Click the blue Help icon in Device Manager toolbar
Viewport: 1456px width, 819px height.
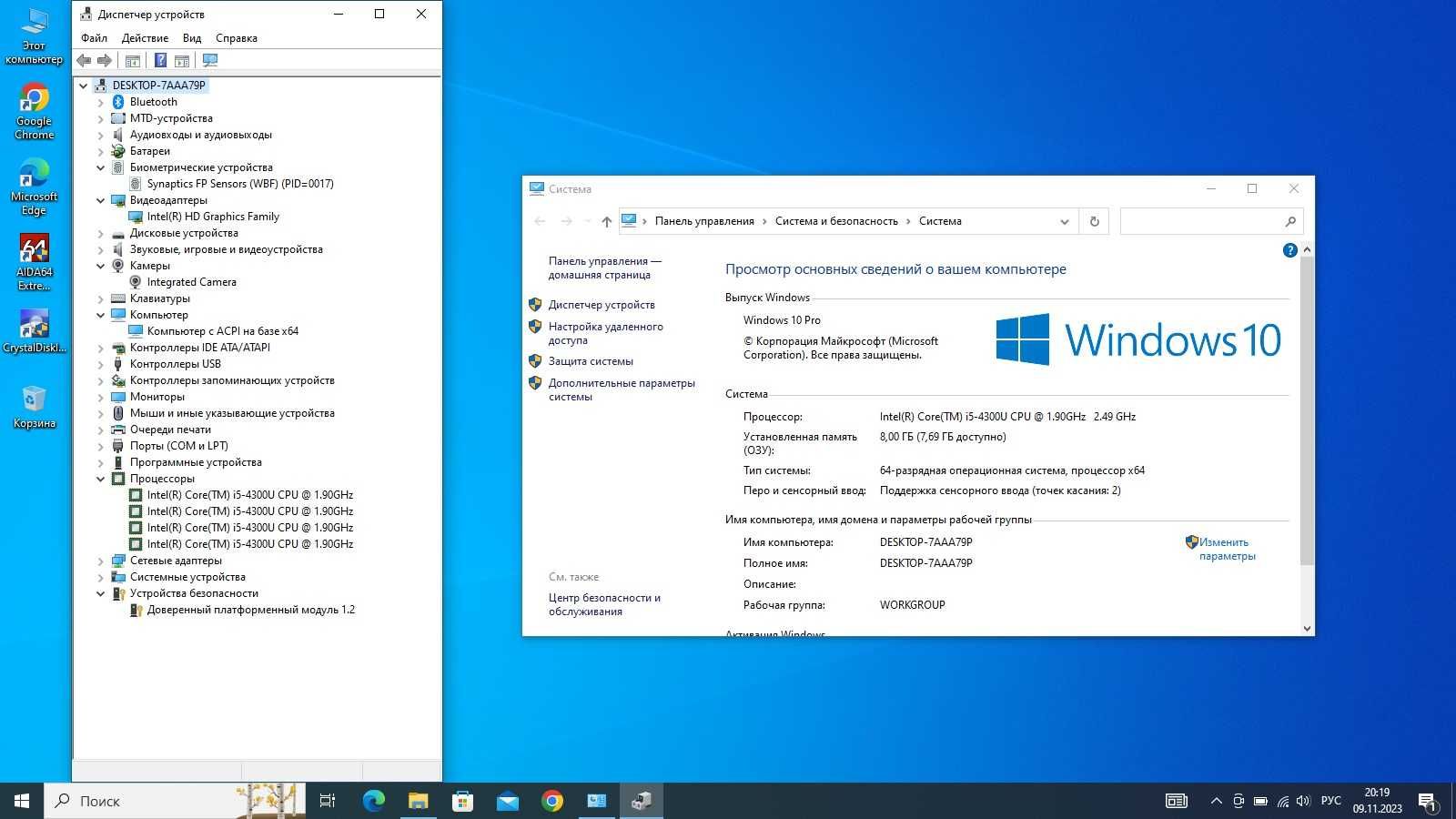tap(160, 60)
